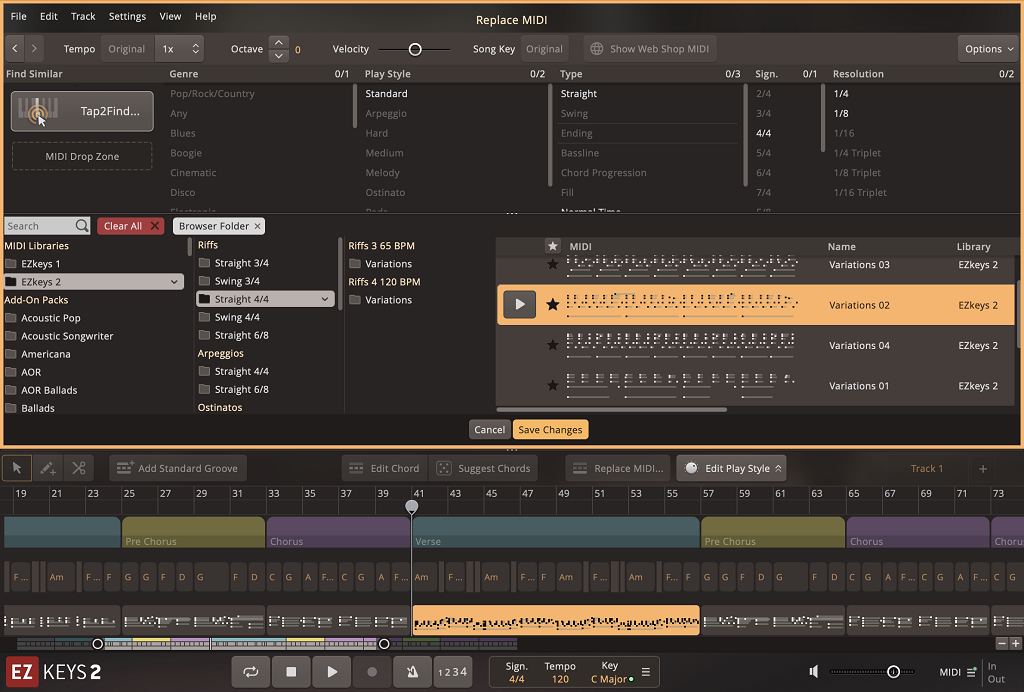Stop playback in transport
The image size is (1024, 692).
click(x=291, y=672)
